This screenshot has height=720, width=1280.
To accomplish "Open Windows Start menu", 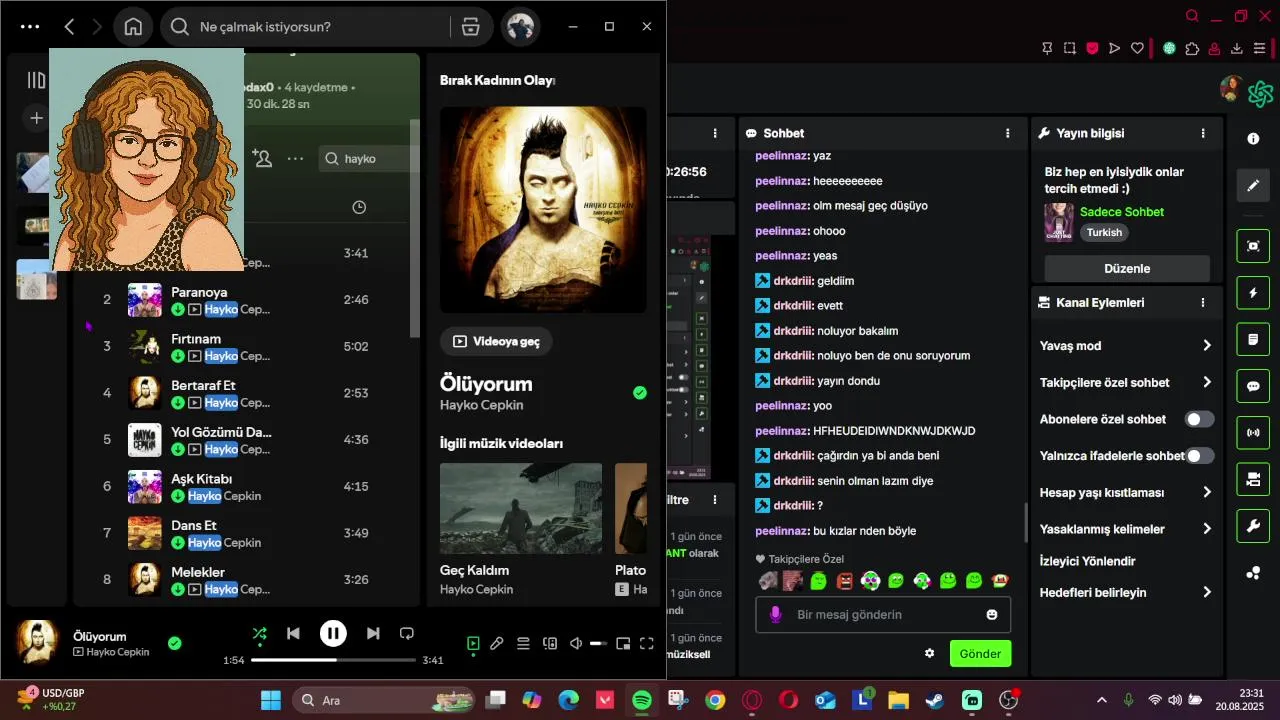I will pyautogui.click(x=271, y=700).
